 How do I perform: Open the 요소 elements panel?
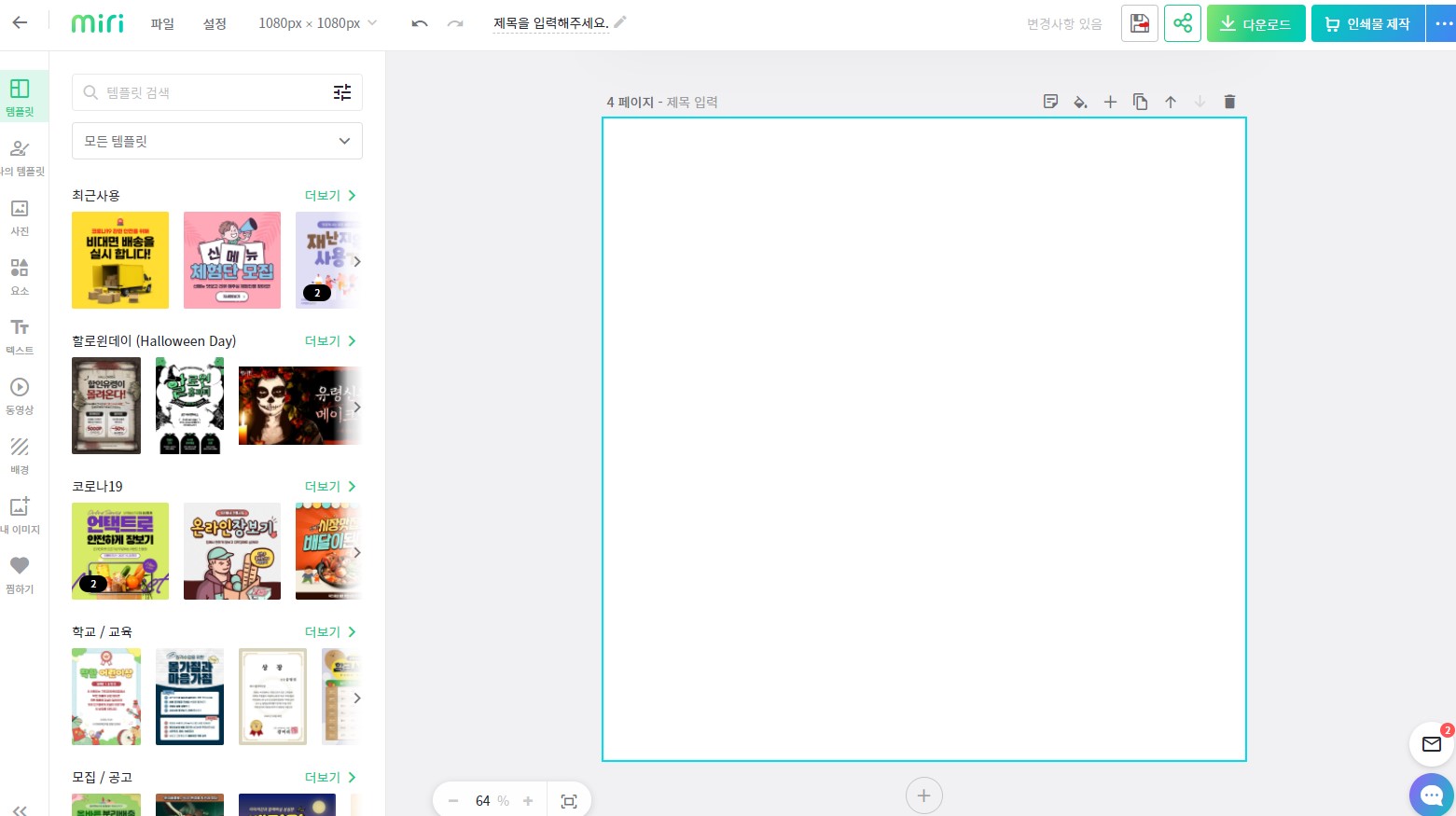point(20,277)
